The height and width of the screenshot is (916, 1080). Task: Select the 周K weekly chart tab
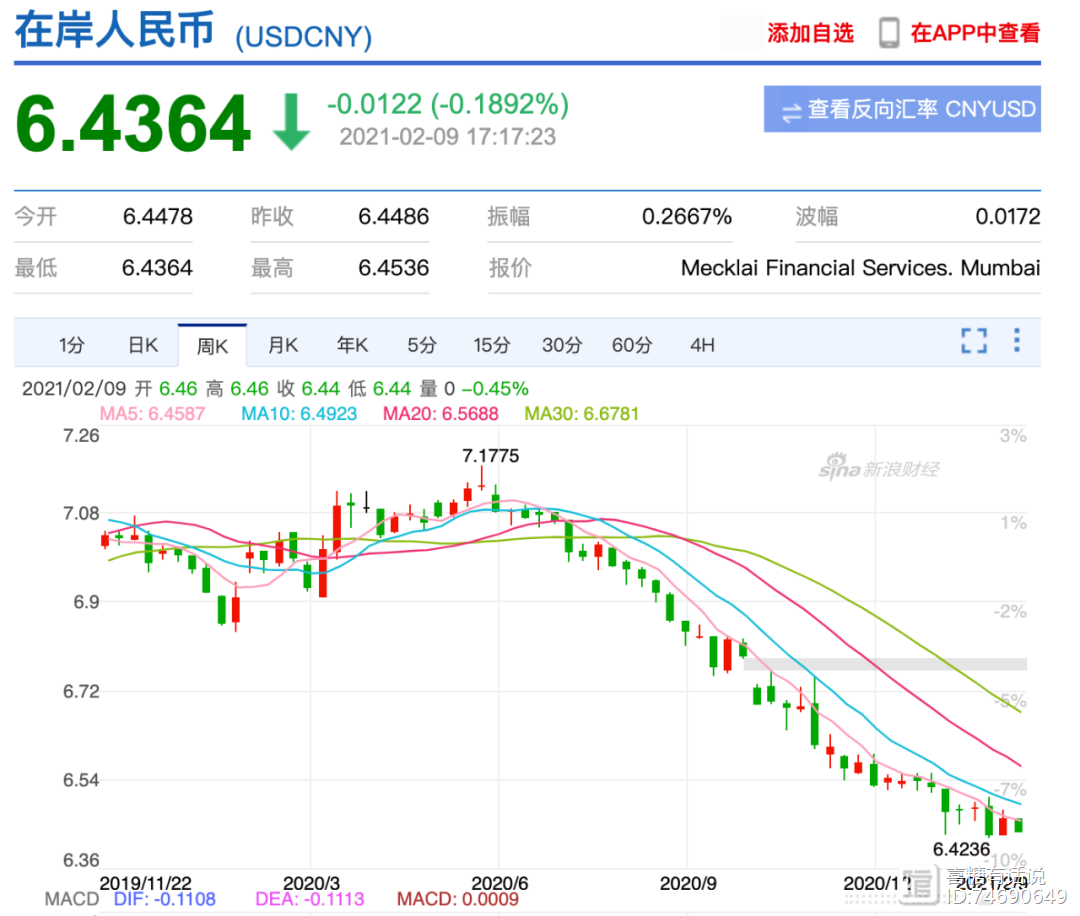click(212, 346)
